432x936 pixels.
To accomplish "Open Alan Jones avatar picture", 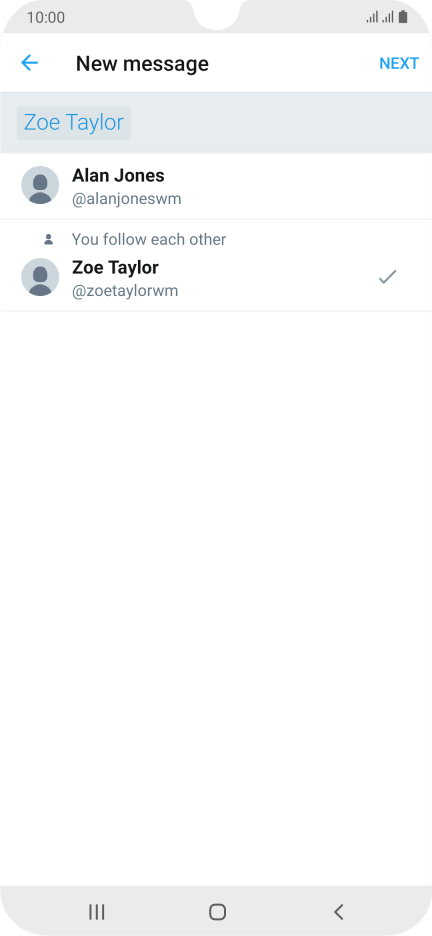I will 40,185.
